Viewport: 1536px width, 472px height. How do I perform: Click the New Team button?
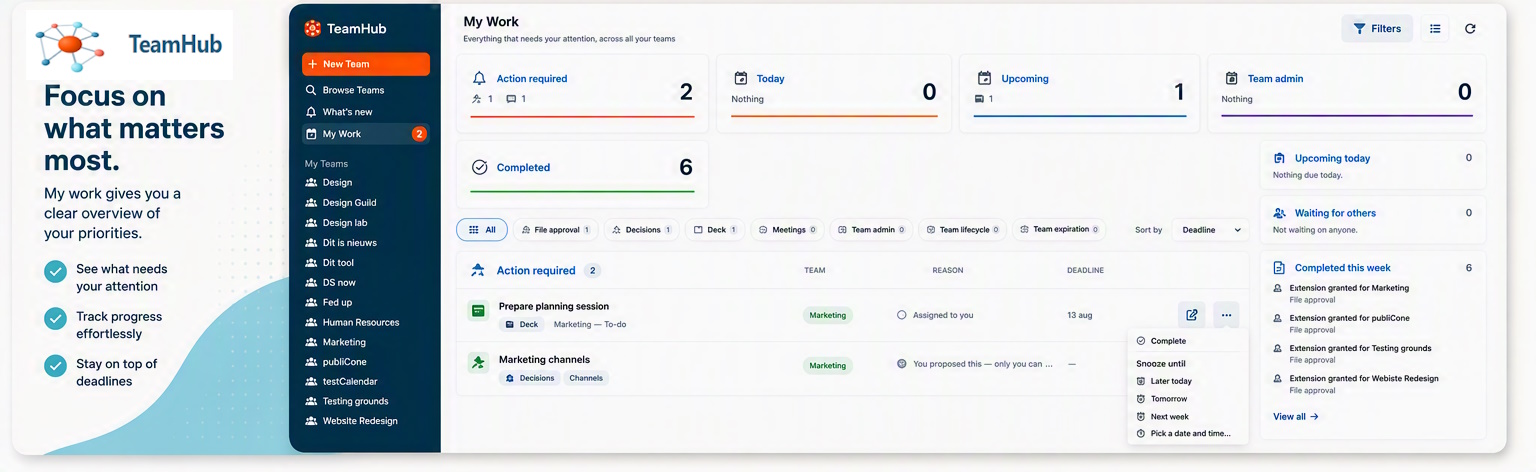pyautogui.click(x=365, y=64)
